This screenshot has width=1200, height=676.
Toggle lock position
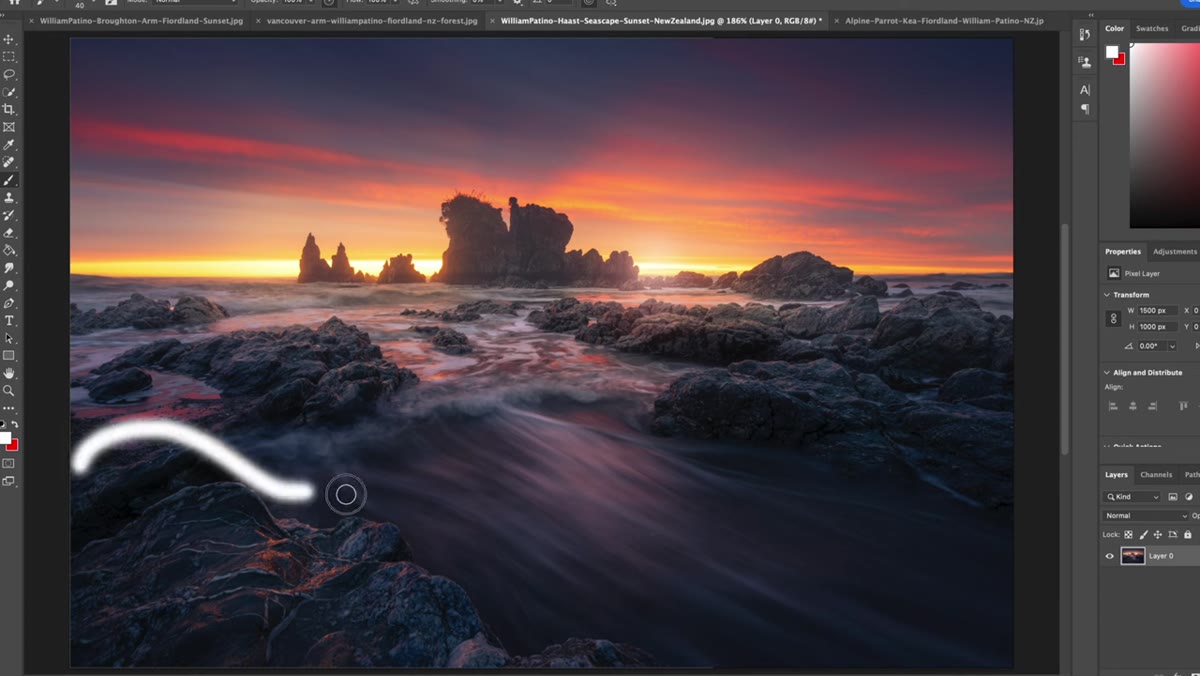pyautogui.click(x=1158, y=535)
